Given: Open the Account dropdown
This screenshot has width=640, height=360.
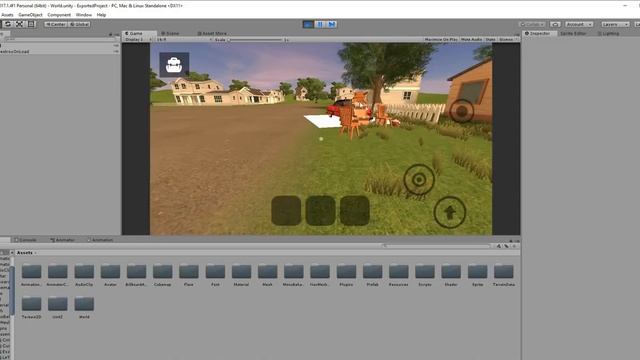Looking at the screenshot, I should (x=579, y=24).
